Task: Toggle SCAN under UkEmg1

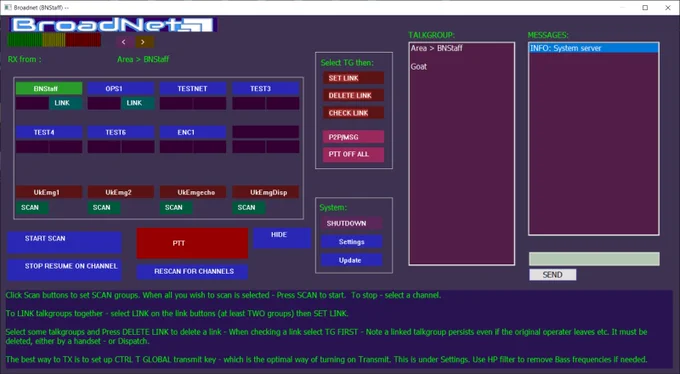Action: (32, 207)
